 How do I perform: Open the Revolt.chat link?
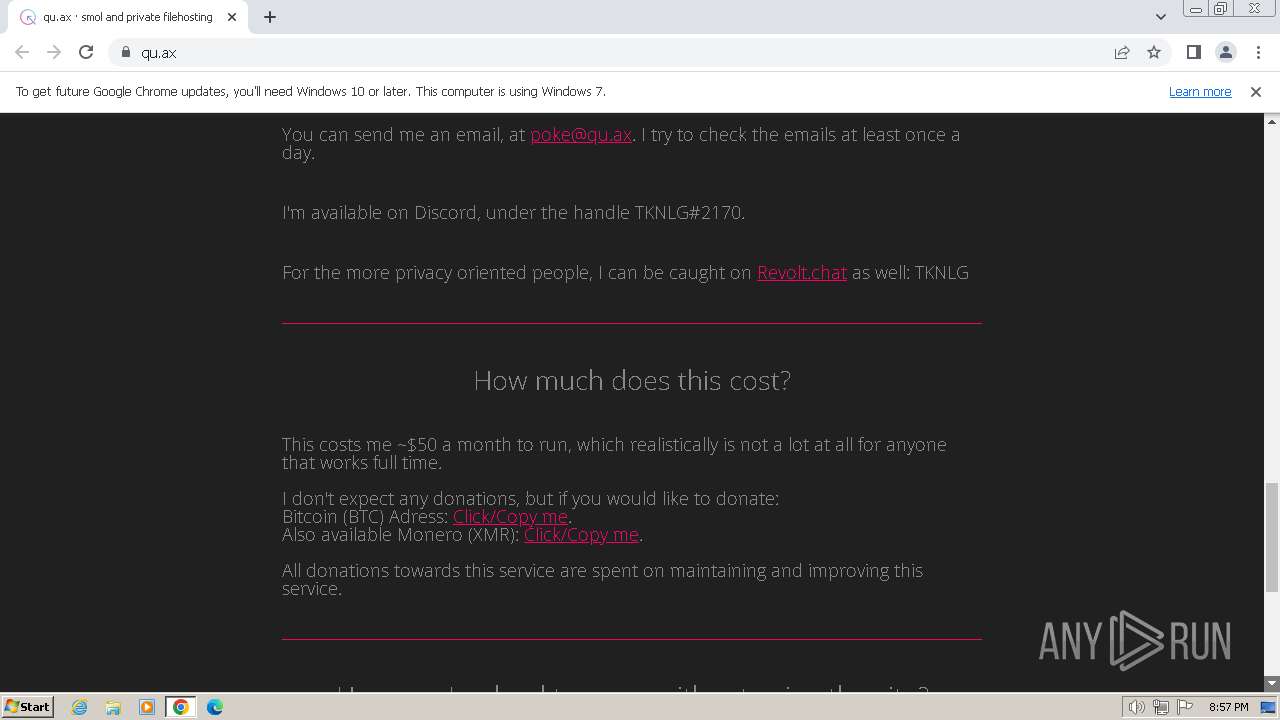pos(802,272)
